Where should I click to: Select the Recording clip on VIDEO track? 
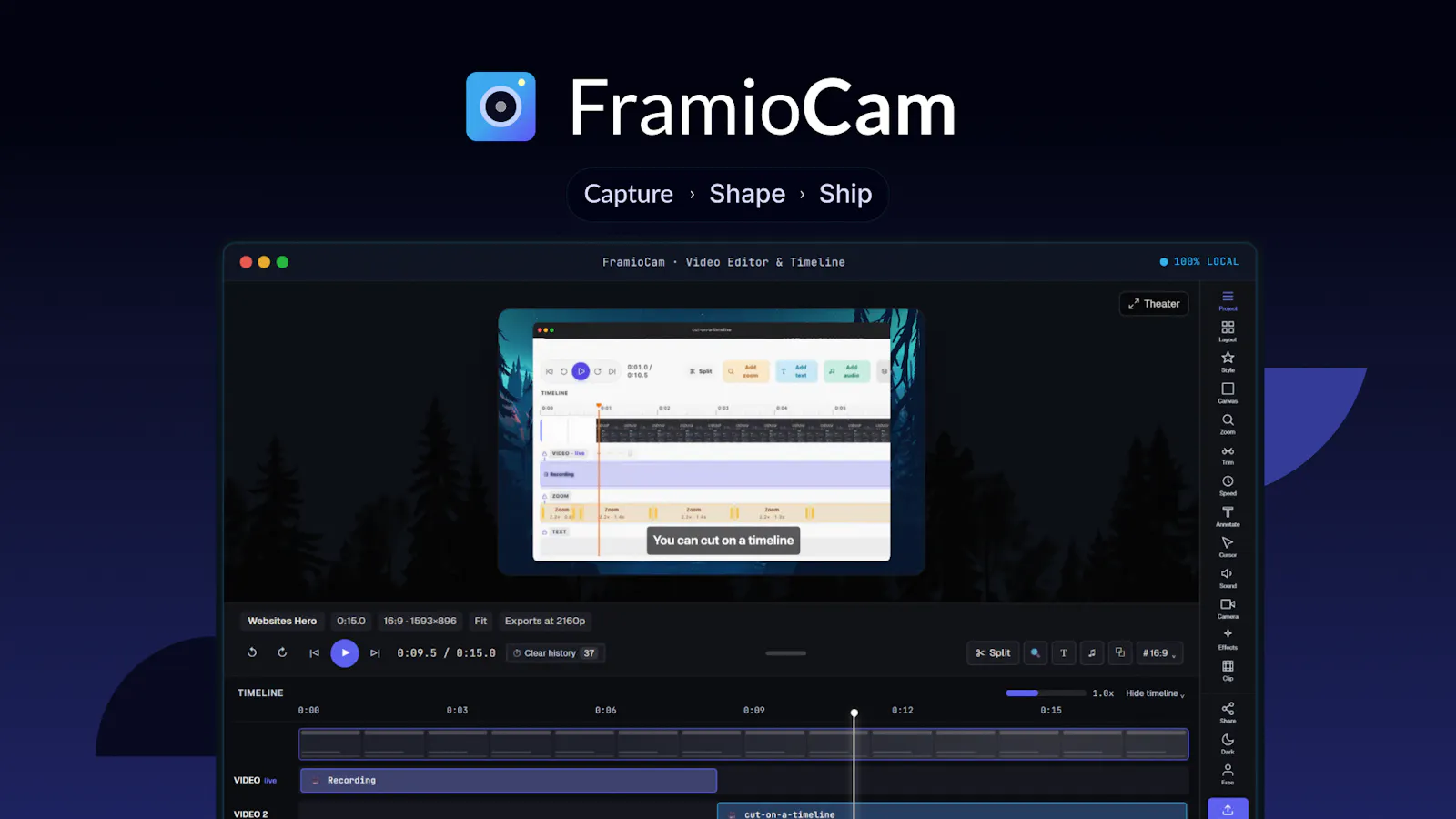509,781
